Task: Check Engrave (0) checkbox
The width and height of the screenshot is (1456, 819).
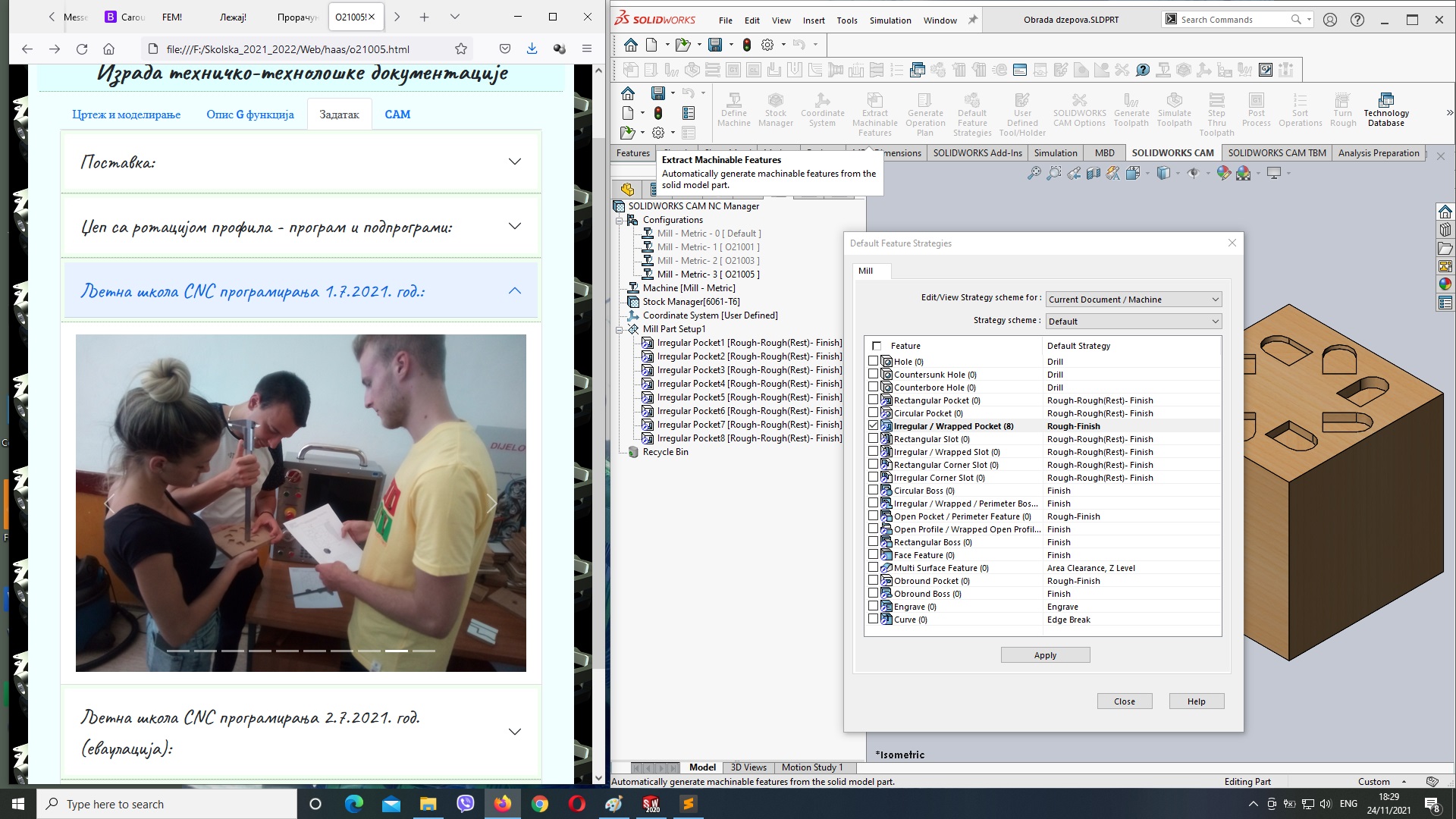Action: coord(873,607)
